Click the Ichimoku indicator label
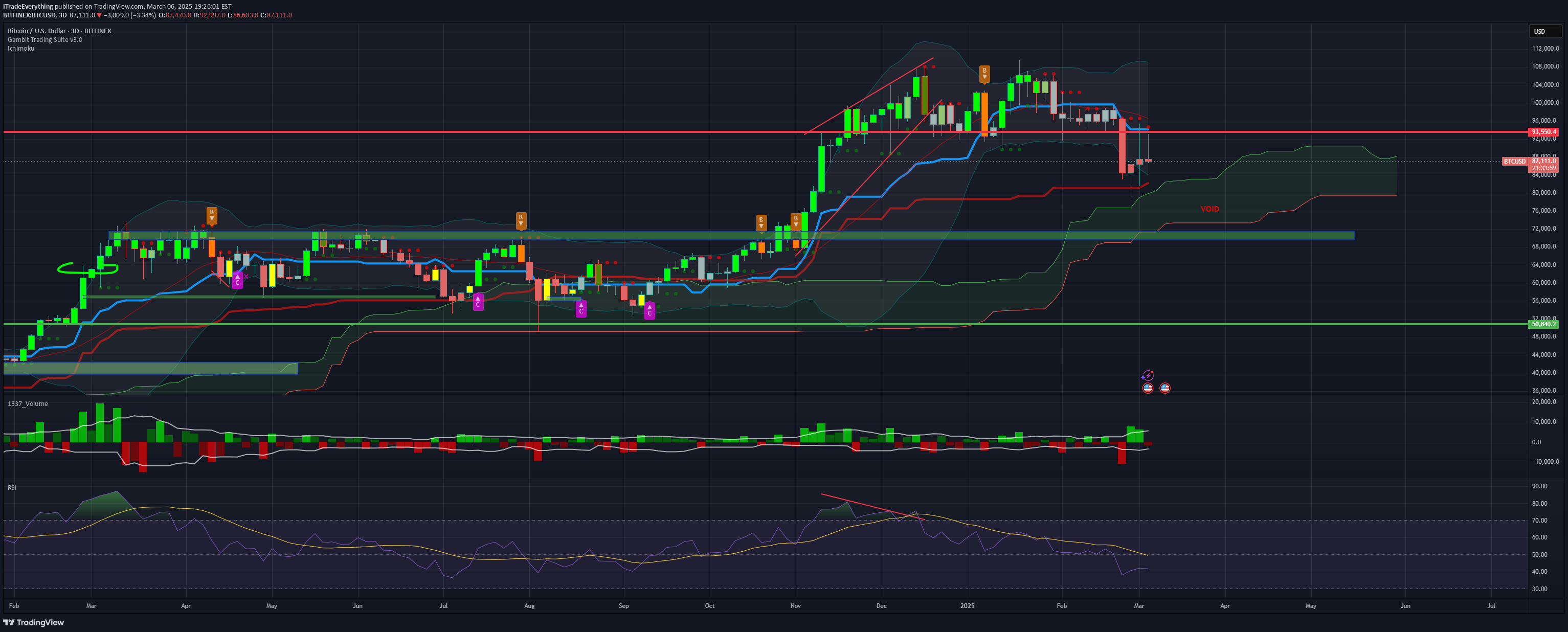The height and width of the screenshot is (632, 1568). click(x=20, y=48)
